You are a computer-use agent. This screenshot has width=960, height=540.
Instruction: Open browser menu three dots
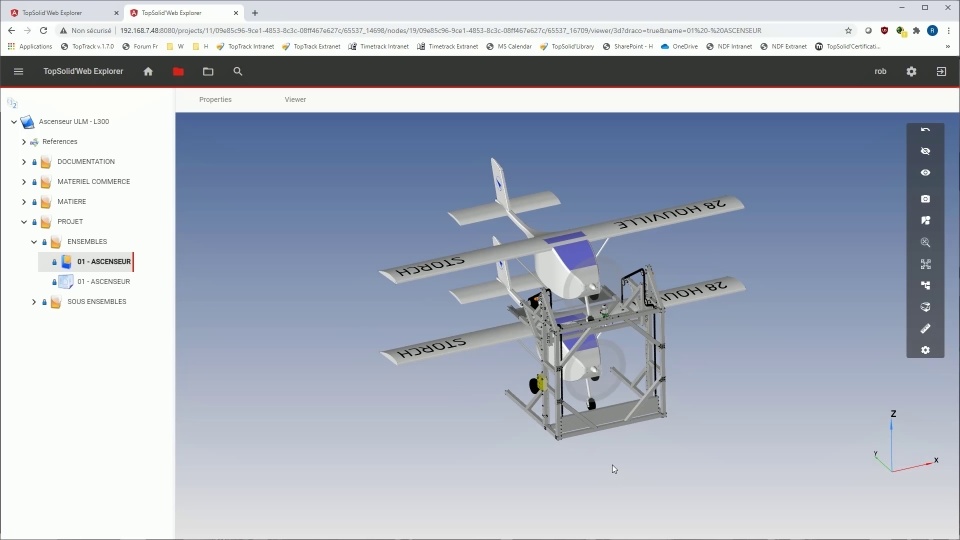[x=948, y=31]
